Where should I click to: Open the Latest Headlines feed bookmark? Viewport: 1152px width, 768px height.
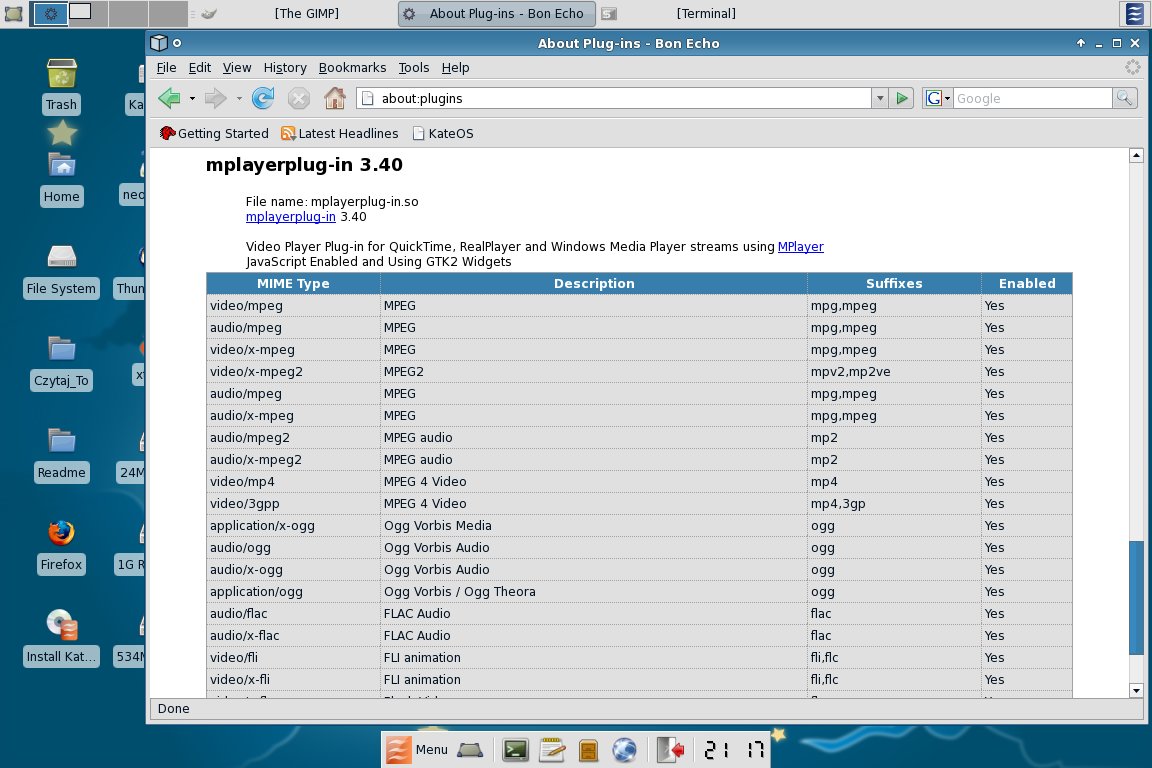pyautogui.click(x=339, y=133)
